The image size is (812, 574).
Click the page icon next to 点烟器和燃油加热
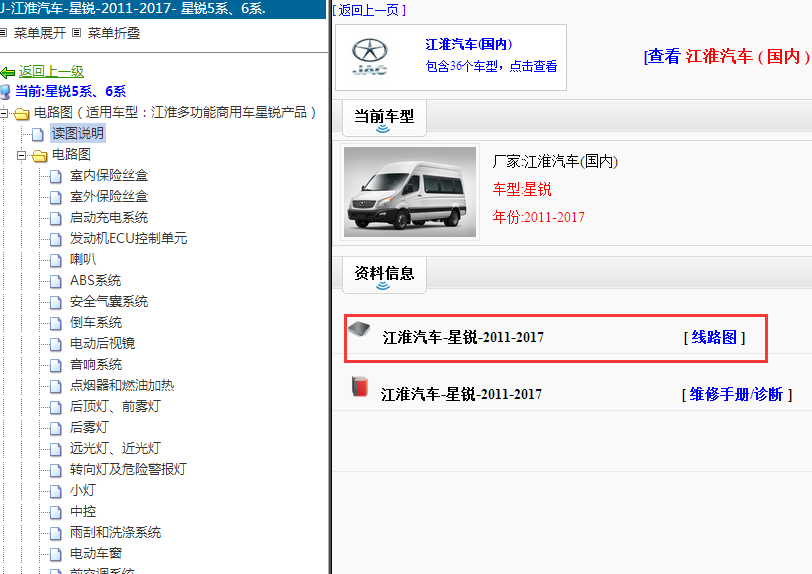55,386
